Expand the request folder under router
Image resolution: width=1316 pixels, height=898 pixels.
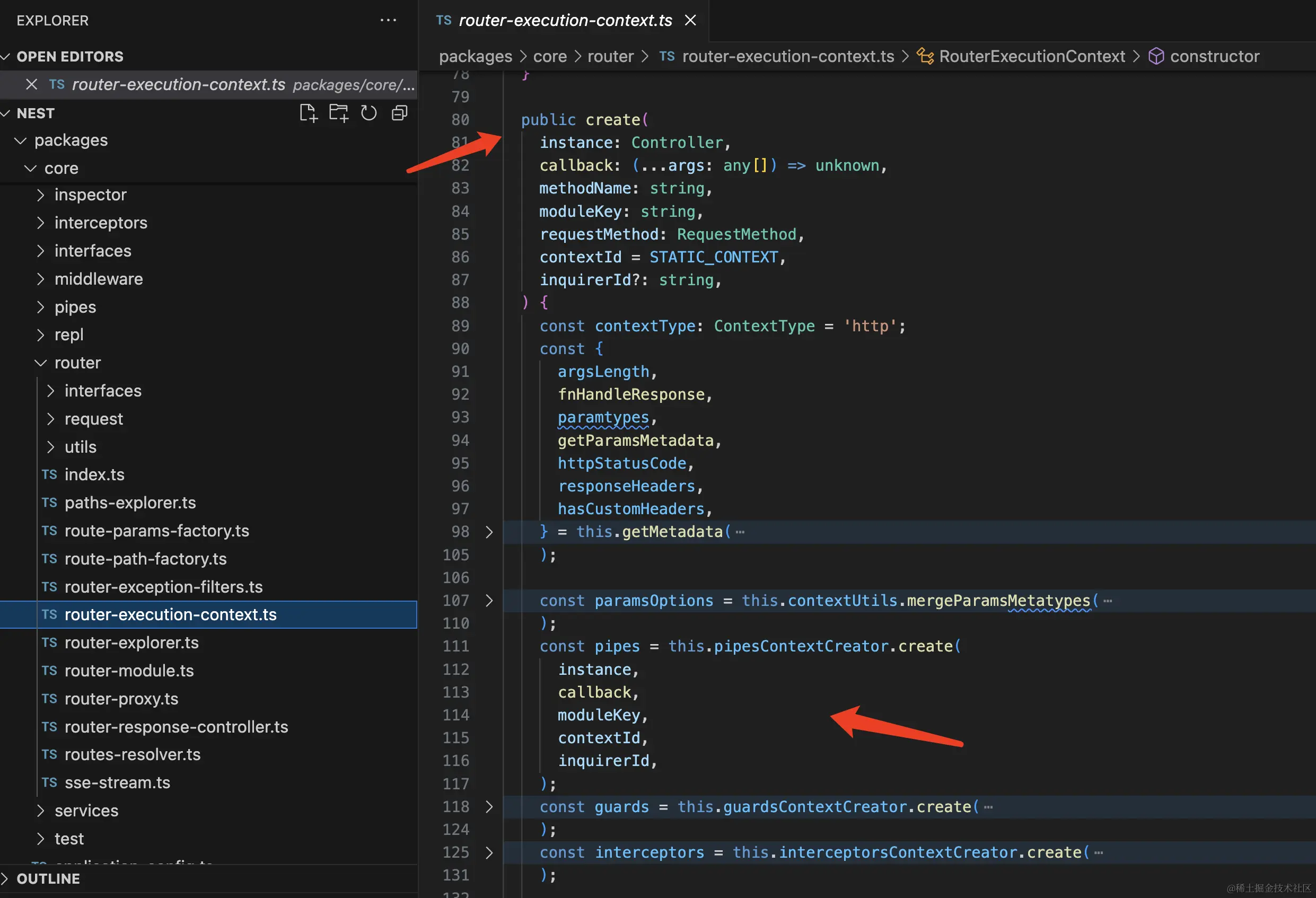pyautogui.click(x=50, y=419)
